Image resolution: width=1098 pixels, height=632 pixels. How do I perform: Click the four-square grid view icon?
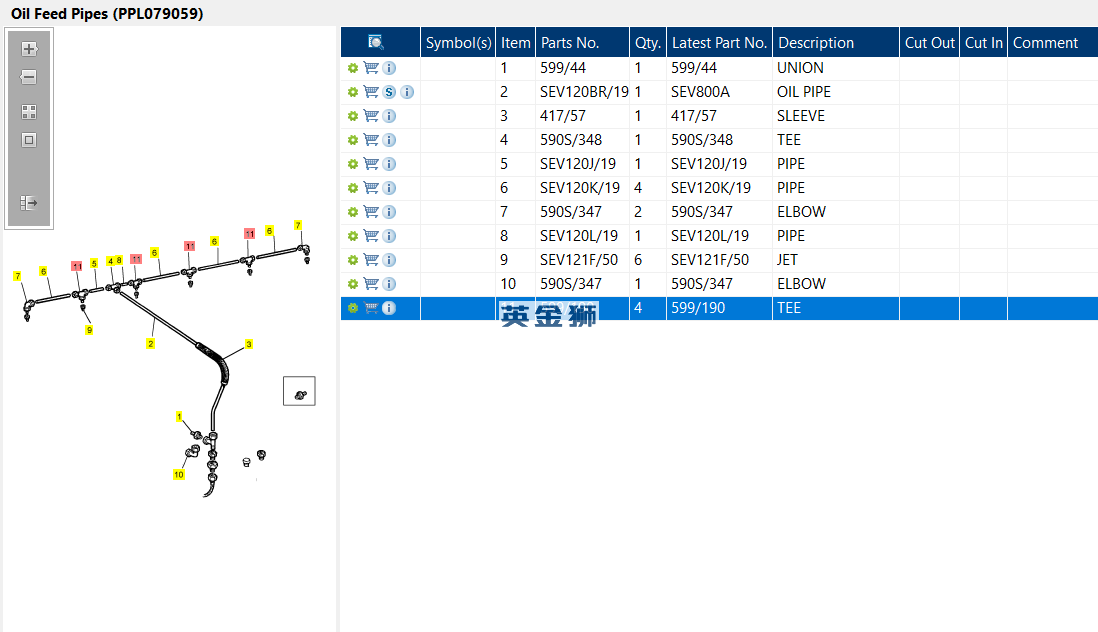click(x=29, y=112)
